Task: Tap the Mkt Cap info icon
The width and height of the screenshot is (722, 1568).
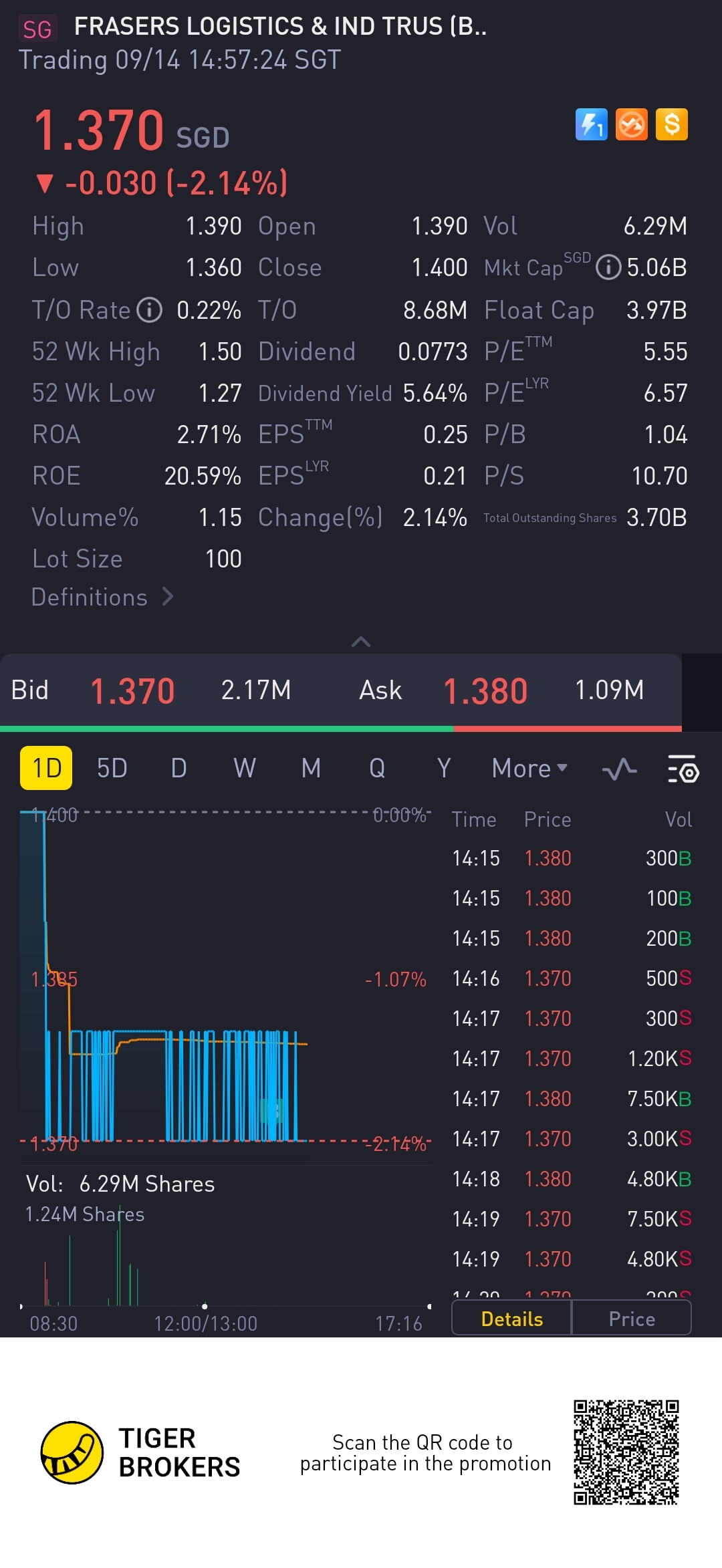Action: 608,268
